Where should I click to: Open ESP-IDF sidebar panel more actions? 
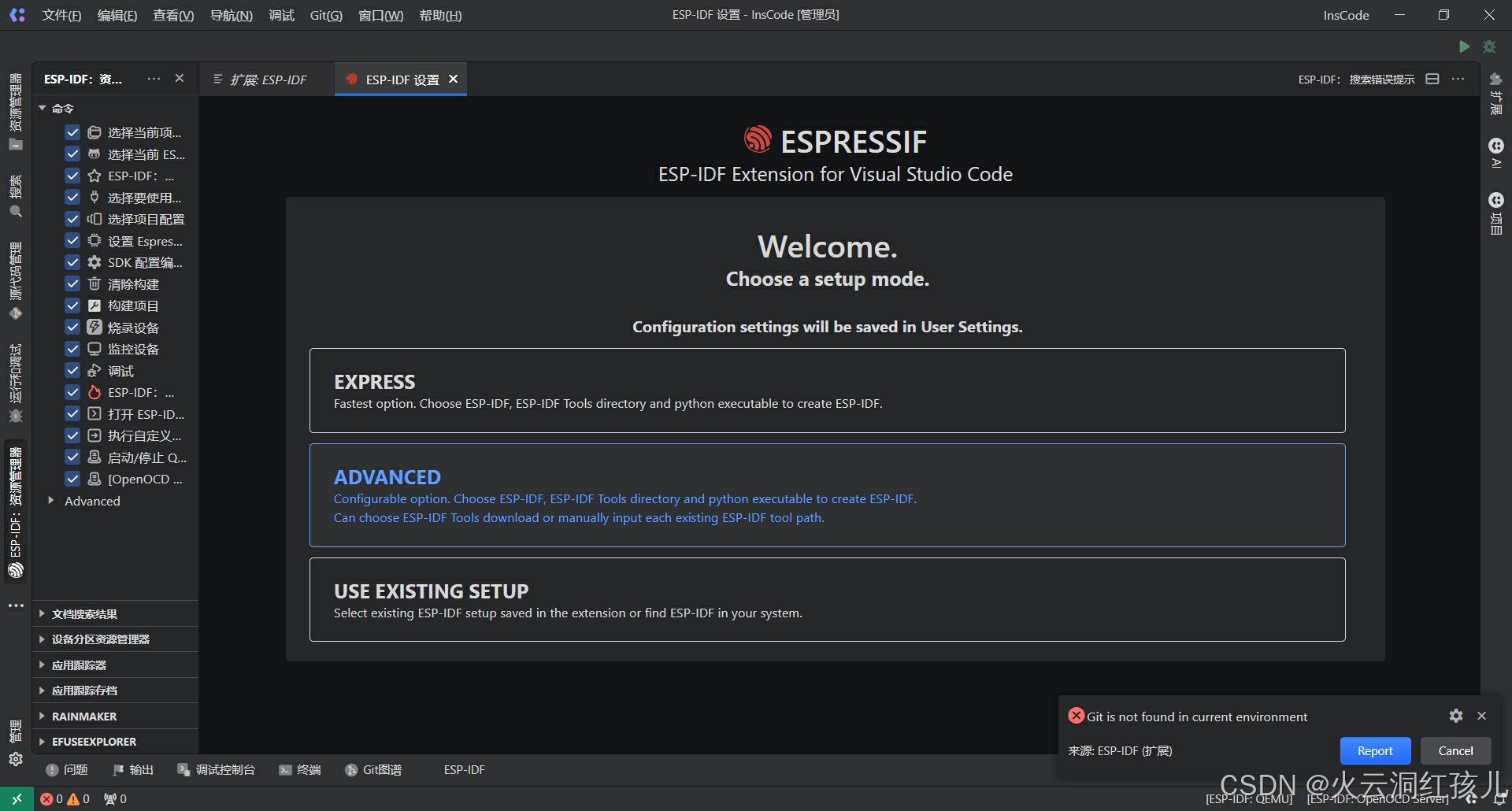pyautogui.click(x=154, y=79)
